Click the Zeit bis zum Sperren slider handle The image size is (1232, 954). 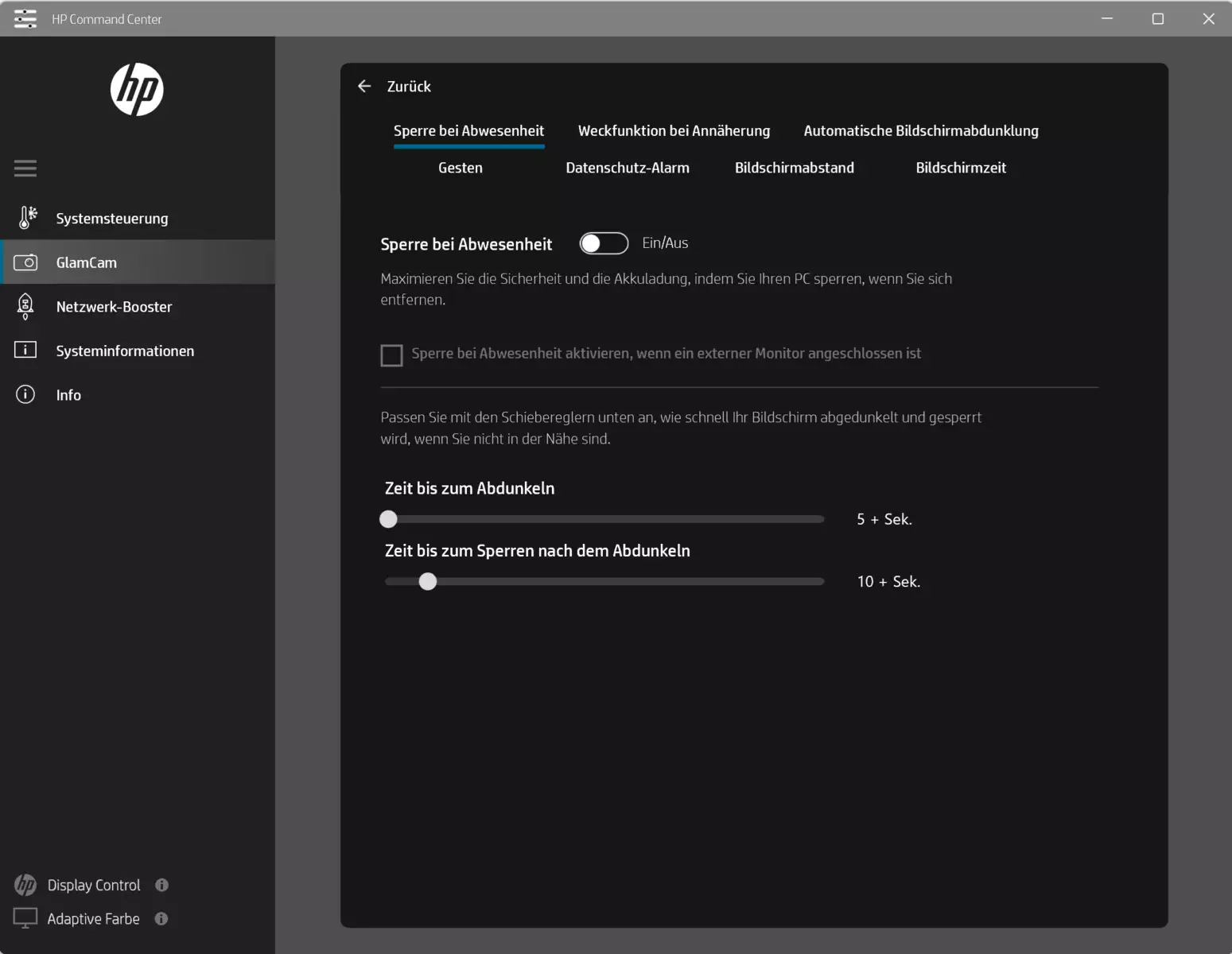tap(428, 581)
